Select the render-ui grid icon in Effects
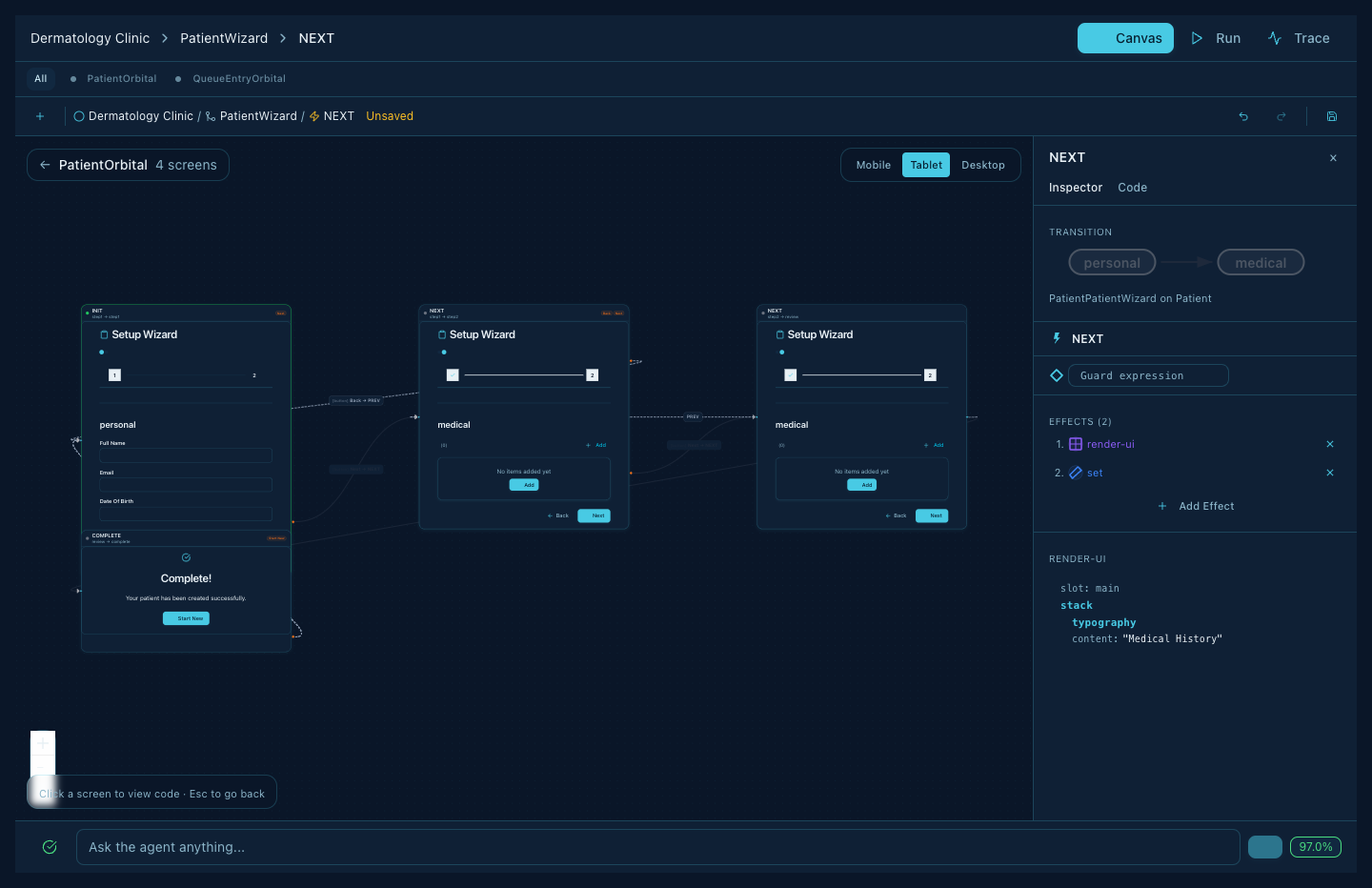Viewport: 1372px width, 888px height. 1075,443
